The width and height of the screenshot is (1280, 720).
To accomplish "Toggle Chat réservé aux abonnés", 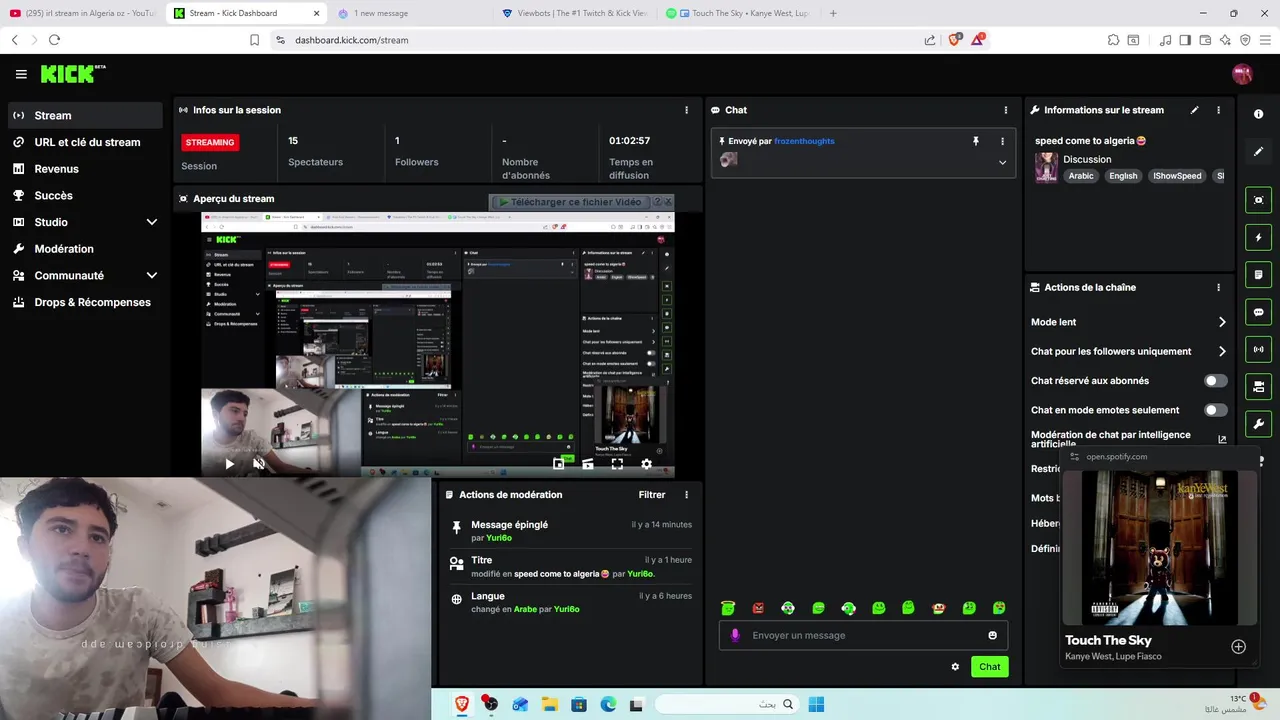I will [x=1215, y=381].
